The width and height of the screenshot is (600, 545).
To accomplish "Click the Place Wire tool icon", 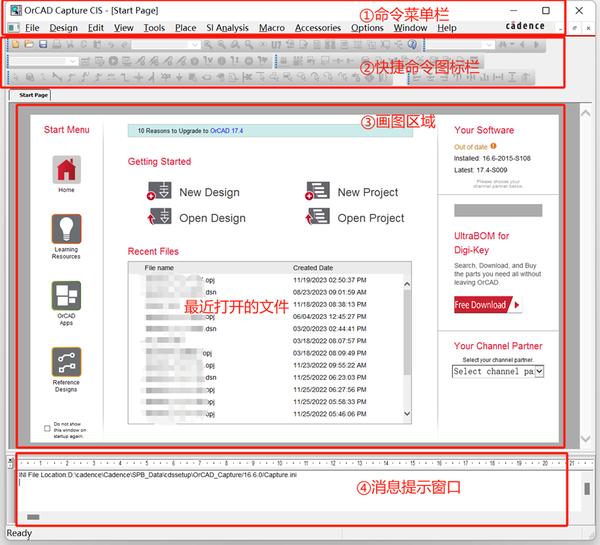I will 43,77.
